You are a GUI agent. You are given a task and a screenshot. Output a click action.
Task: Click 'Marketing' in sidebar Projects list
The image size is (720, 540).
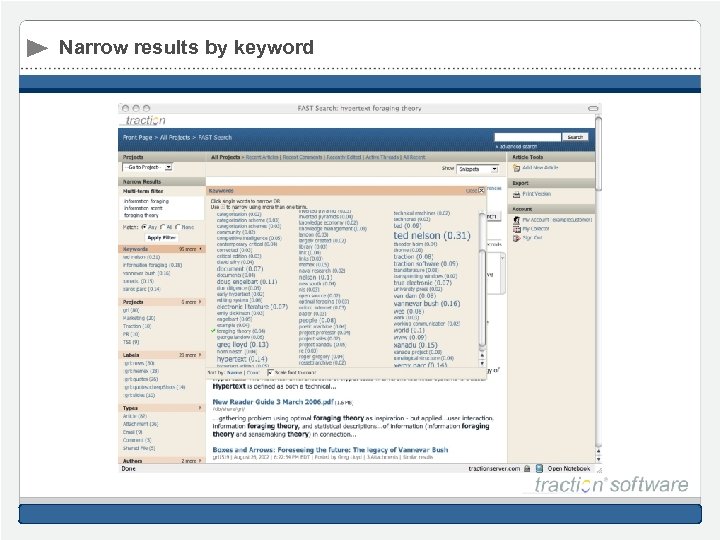(139, 318)
